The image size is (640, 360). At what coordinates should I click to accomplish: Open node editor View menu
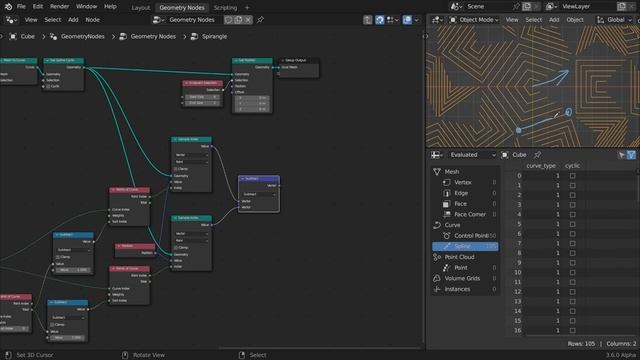coord(31,20)
